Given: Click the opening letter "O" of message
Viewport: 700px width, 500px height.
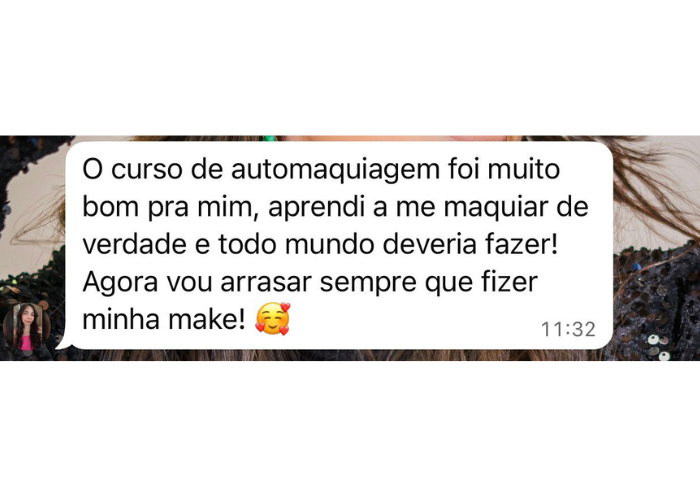Looking at the screenshot, I should coord(93,170).
